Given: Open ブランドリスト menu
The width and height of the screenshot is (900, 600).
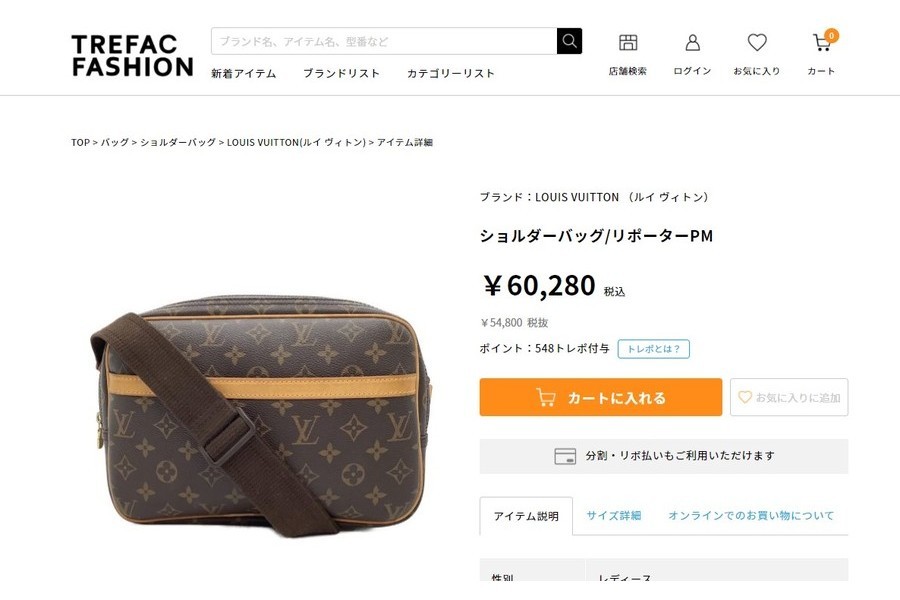Looking at the screenshot, I should (x=341, y=73).
